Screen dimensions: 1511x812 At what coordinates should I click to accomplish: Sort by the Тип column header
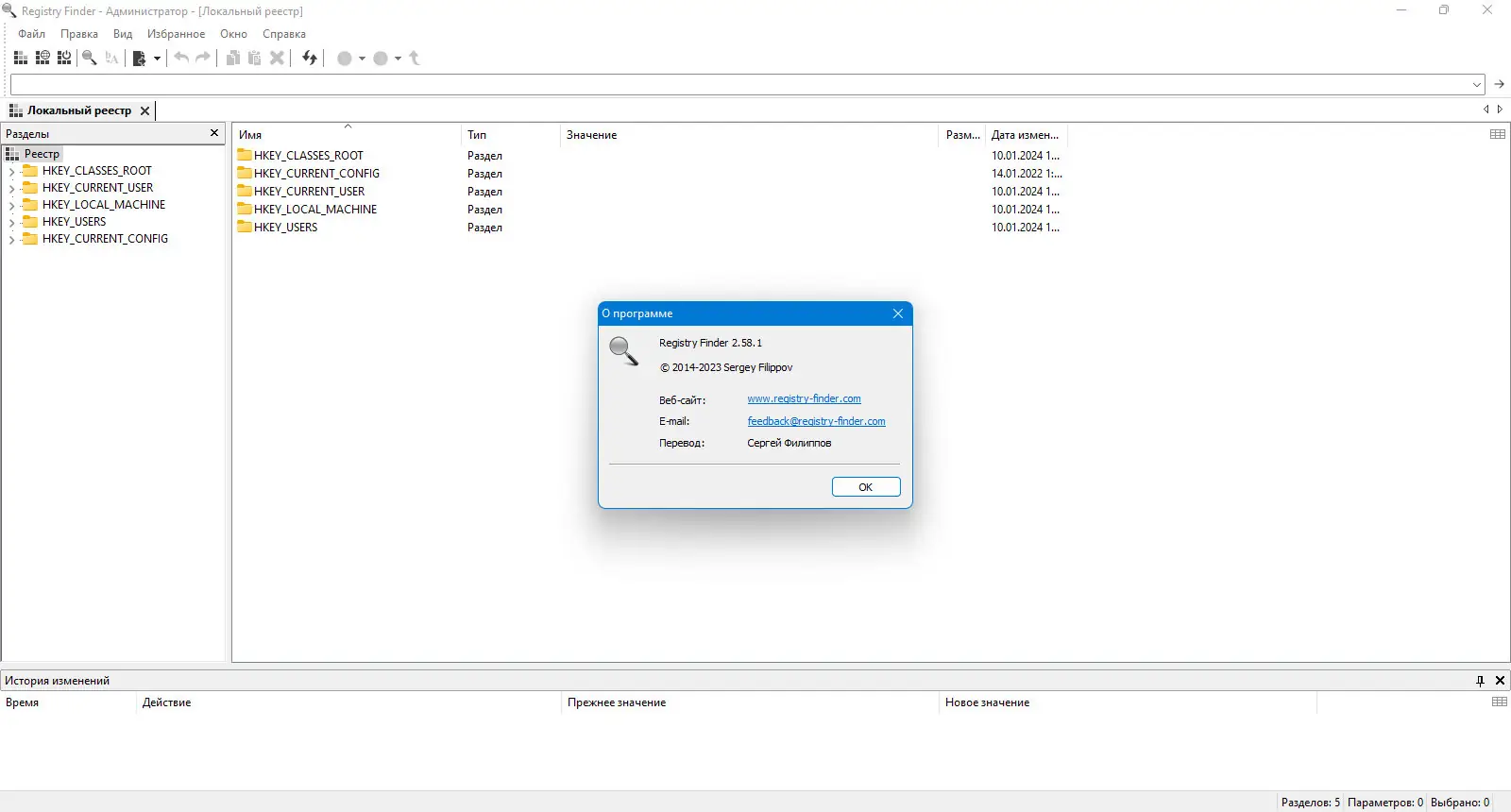[x=511, y=135]
